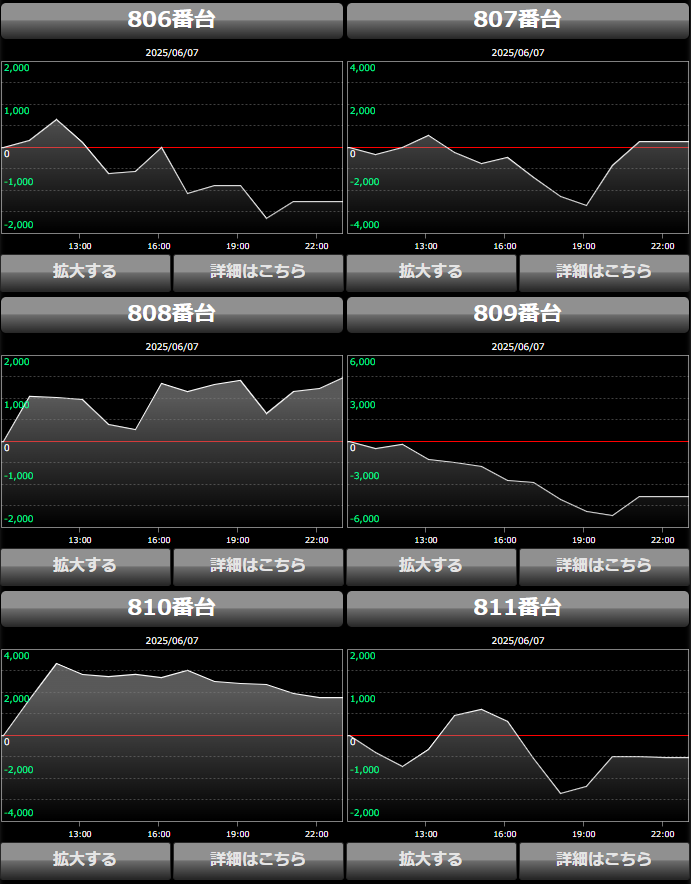Viewport: 691px width, 884px height.
Task: Click the 2025/06/07 date above 808番台 graph
Action: click(x=172, y=347)
